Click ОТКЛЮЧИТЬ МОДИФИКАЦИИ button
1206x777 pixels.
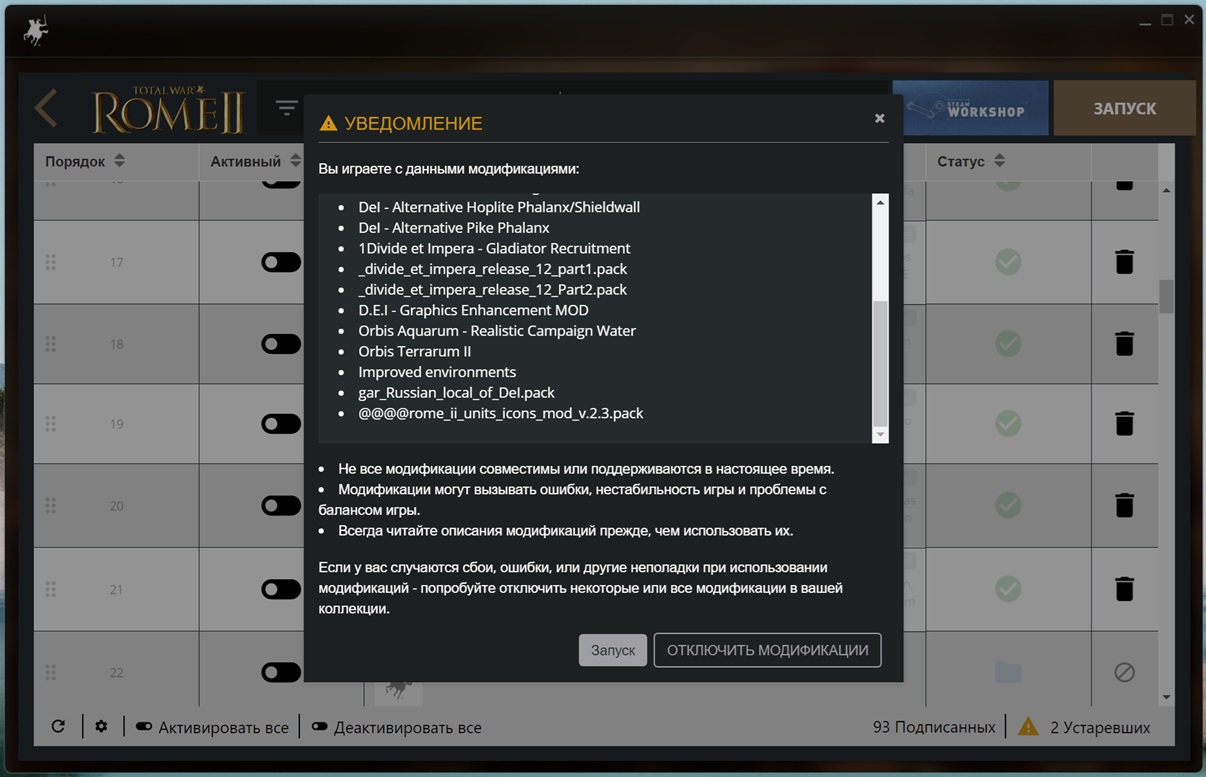[x=767, y=650]
